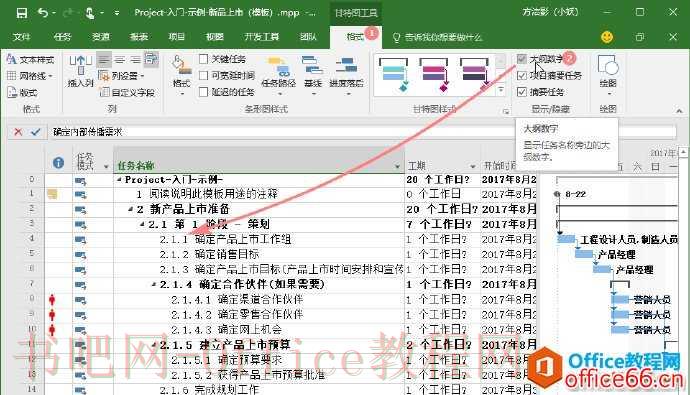Toggle the 摘要任务 checkbox
This screenshot has height=395, width=690.
click(521, 92)
